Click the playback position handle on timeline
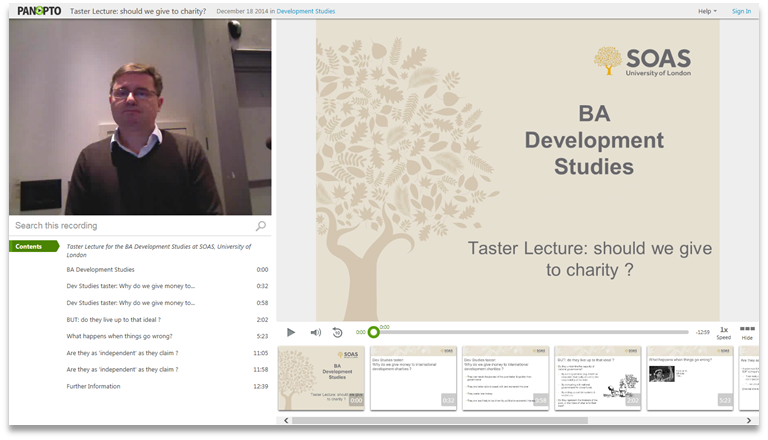 coord(374,332)
